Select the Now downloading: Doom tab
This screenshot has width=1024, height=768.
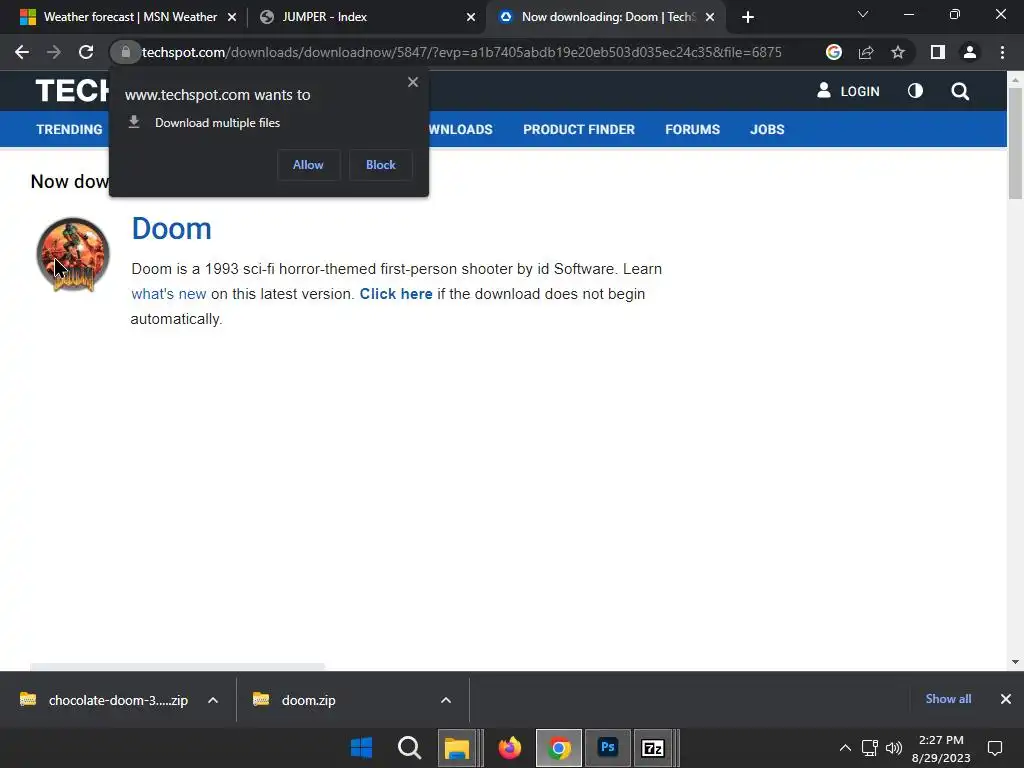pos(604,17)
